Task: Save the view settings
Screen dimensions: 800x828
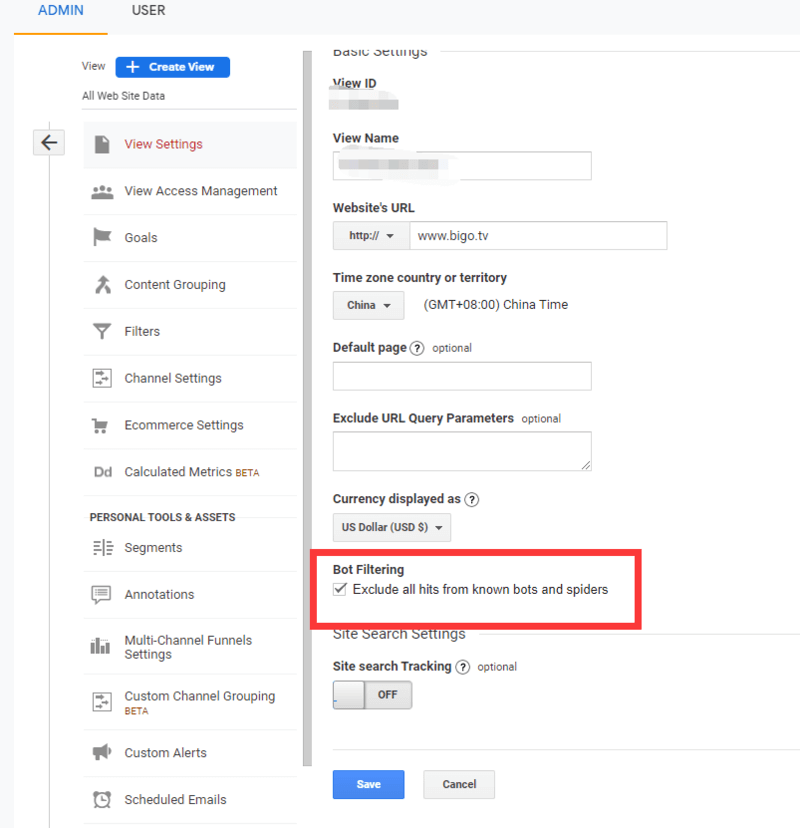Action: (368, 784)
